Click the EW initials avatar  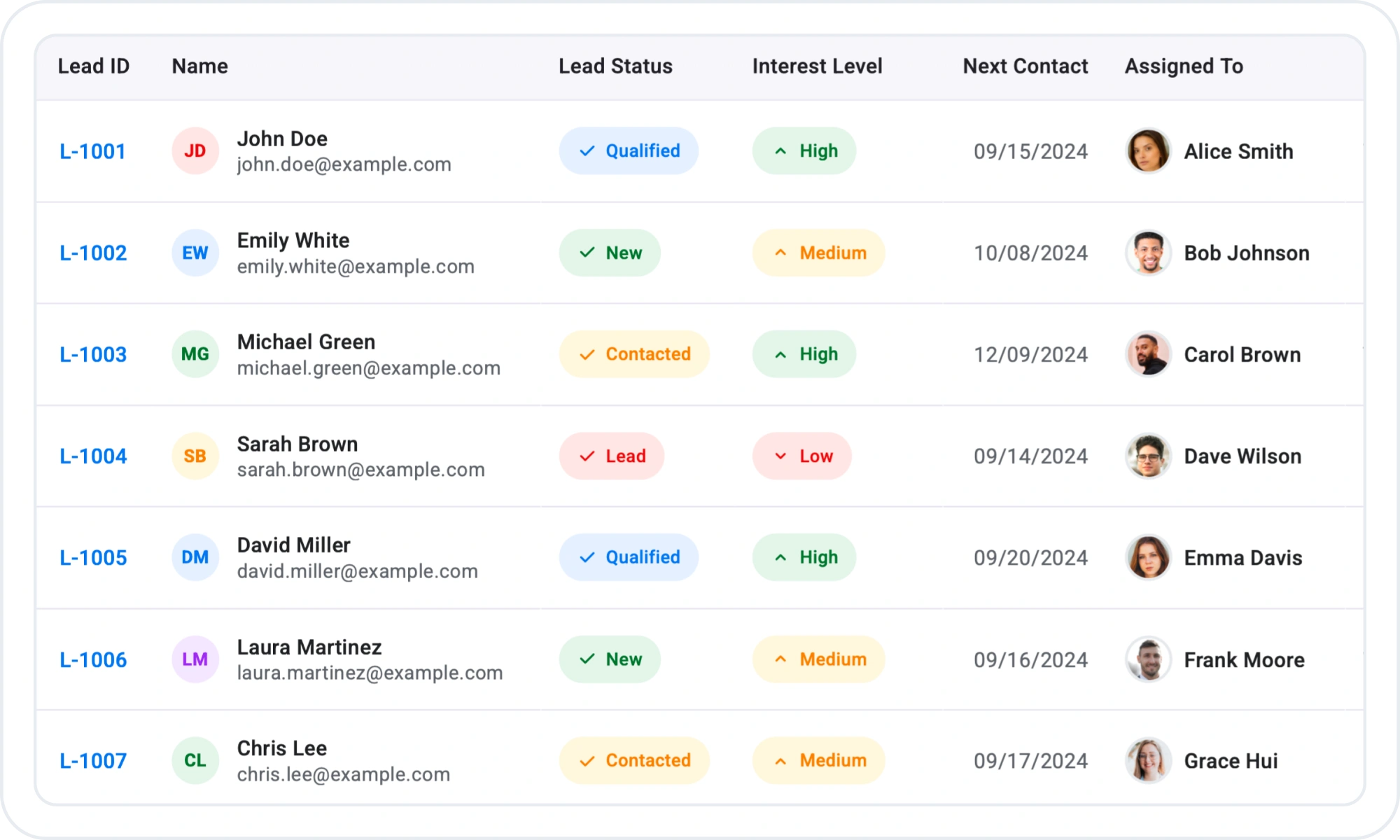coord(195,253)
